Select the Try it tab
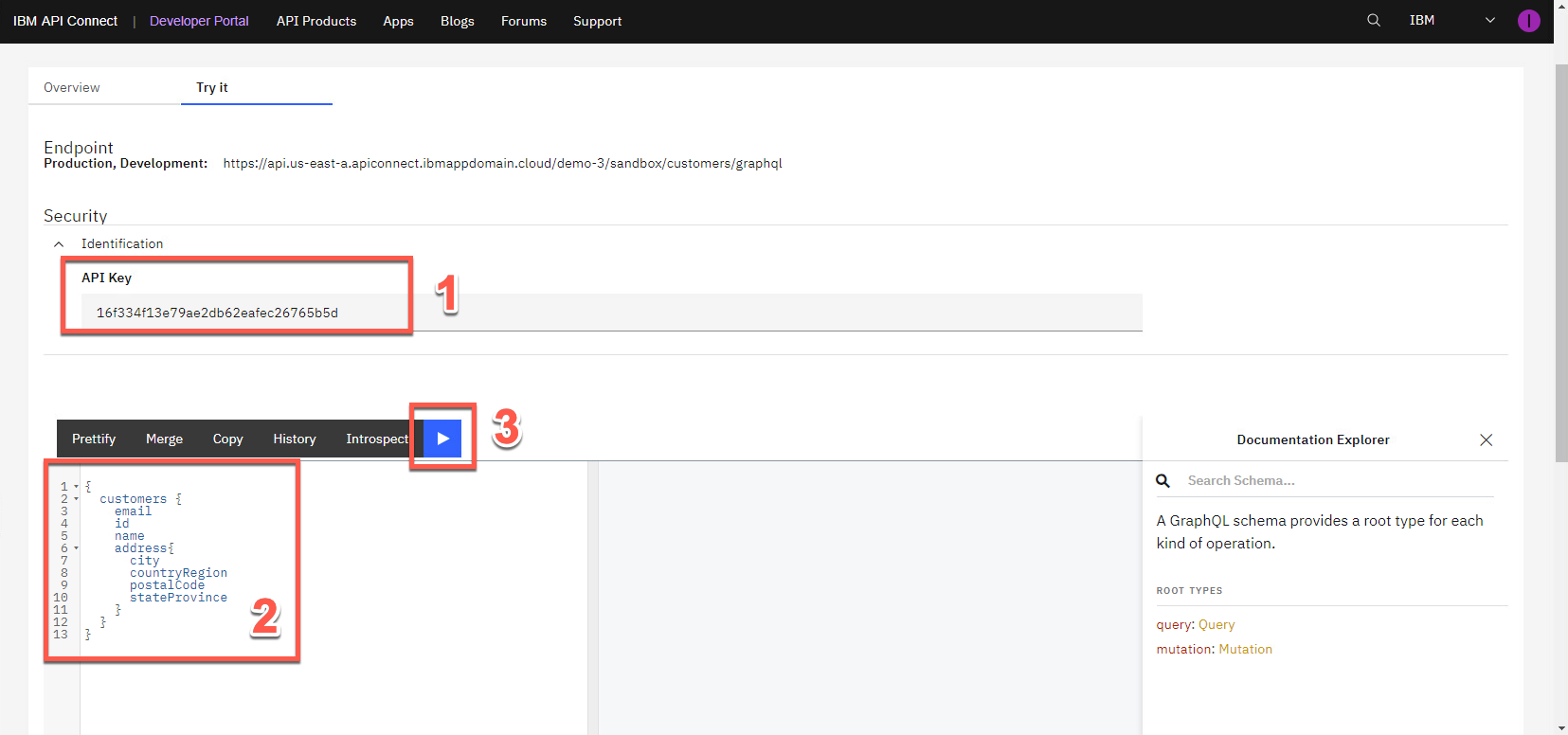The width and height of the screenshot is (1568, 735). 212,87
